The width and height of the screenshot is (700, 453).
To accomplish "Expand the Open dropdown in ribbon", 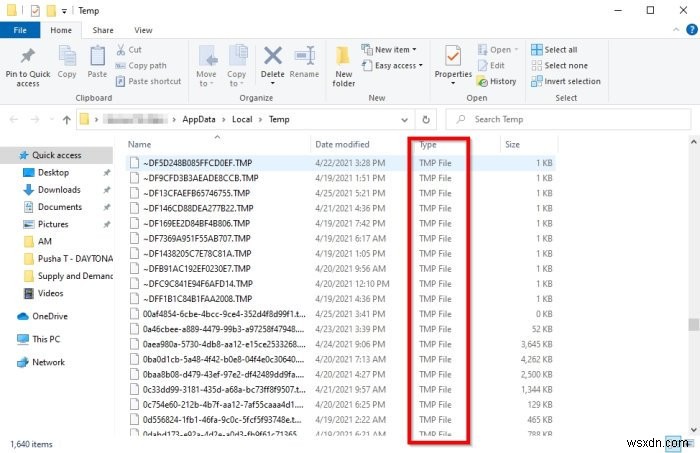I will coord(498,50).
